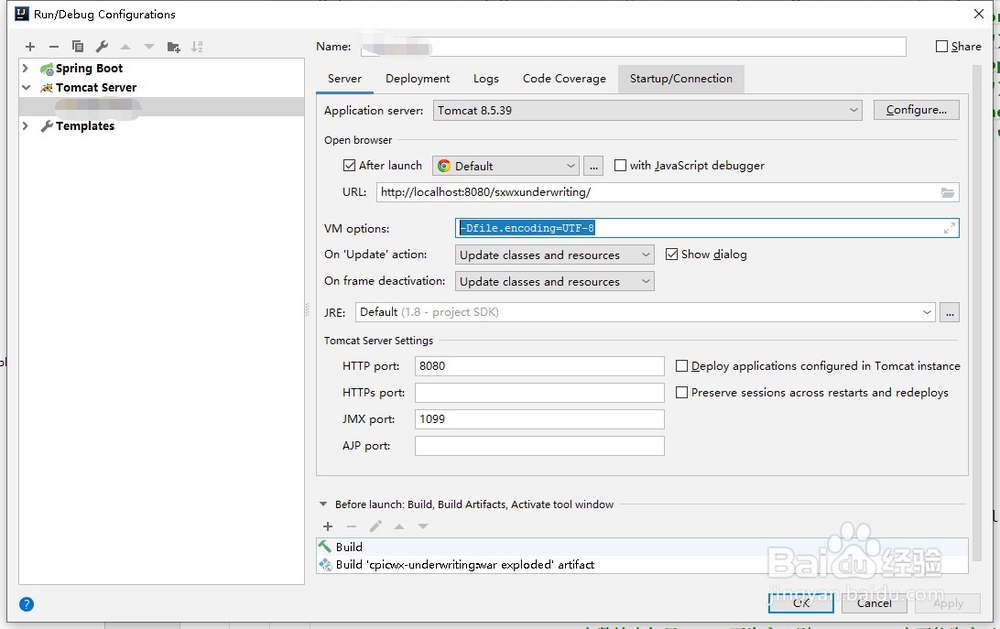The image size is (1000, 629).
Task: Expand the Templates tree node
Action: coord(26,126)
